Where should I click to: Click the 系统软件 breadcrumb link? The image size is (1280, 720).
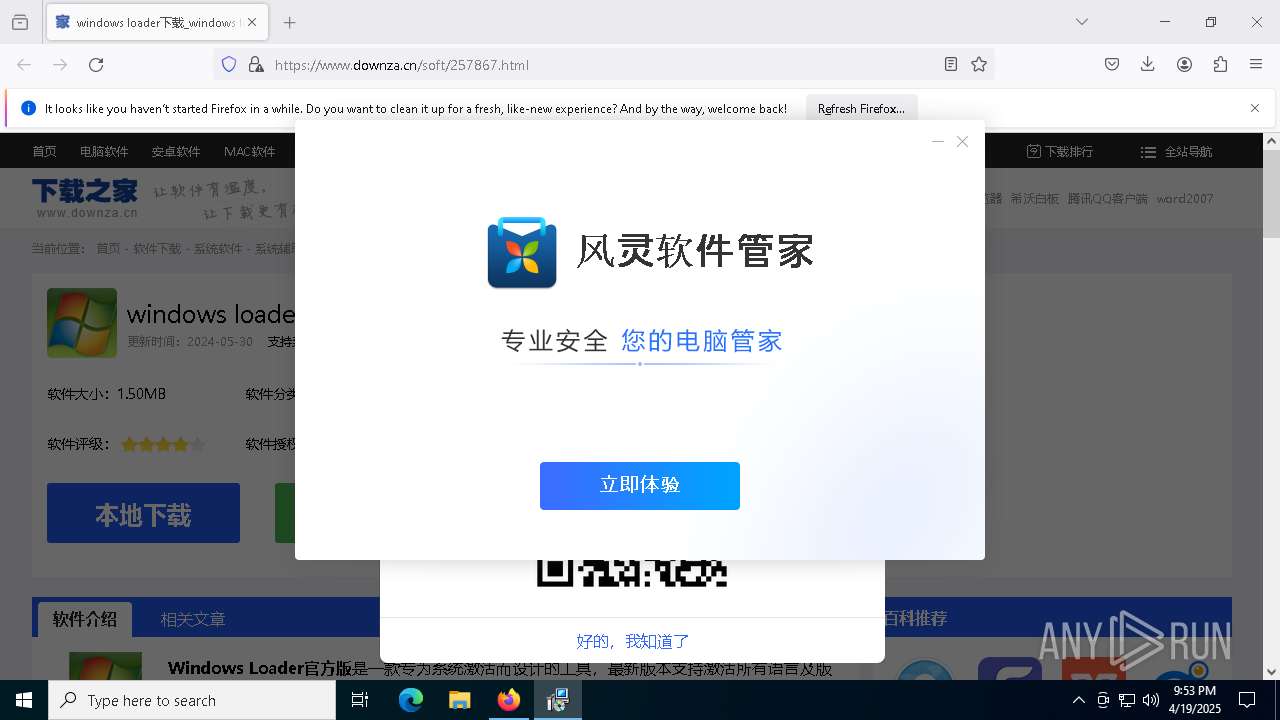pos(218,248)
